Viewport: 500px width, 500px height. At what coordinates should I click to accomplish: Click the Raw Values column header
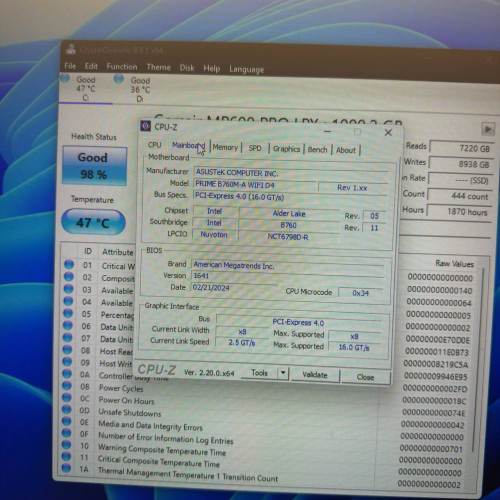[454, 264]
